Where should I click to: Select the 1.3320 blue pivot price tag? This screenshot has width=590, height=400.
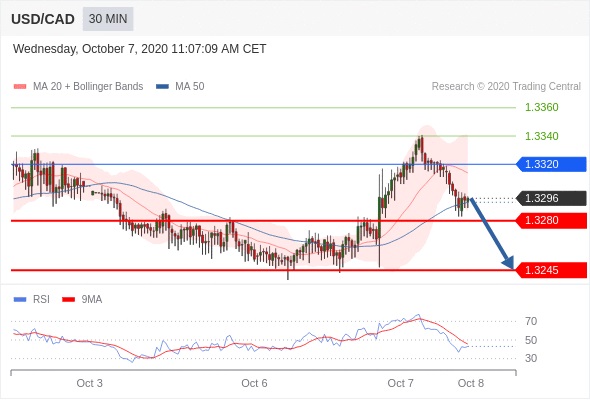tap(551, 164)
